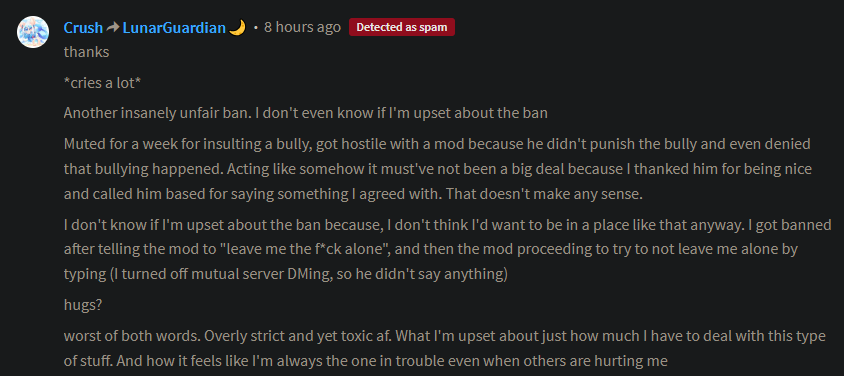
Task: Click the reply arrow icon after Crush
Action: (112, 27)
